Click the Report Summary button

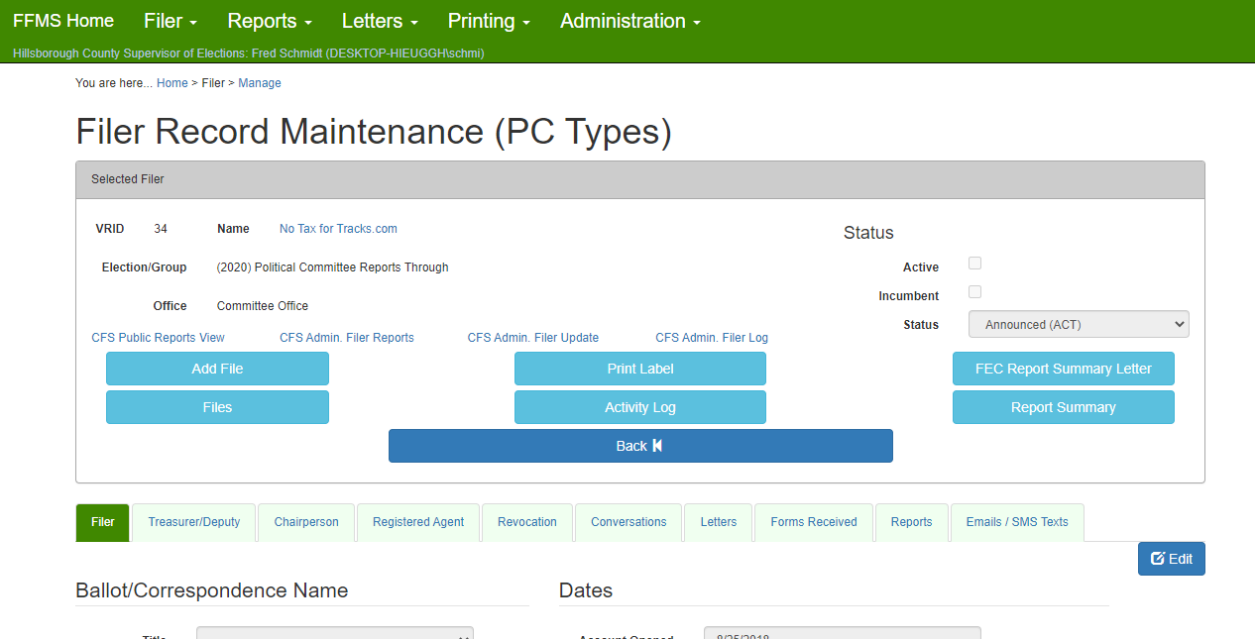click(x=1063, y=407)
